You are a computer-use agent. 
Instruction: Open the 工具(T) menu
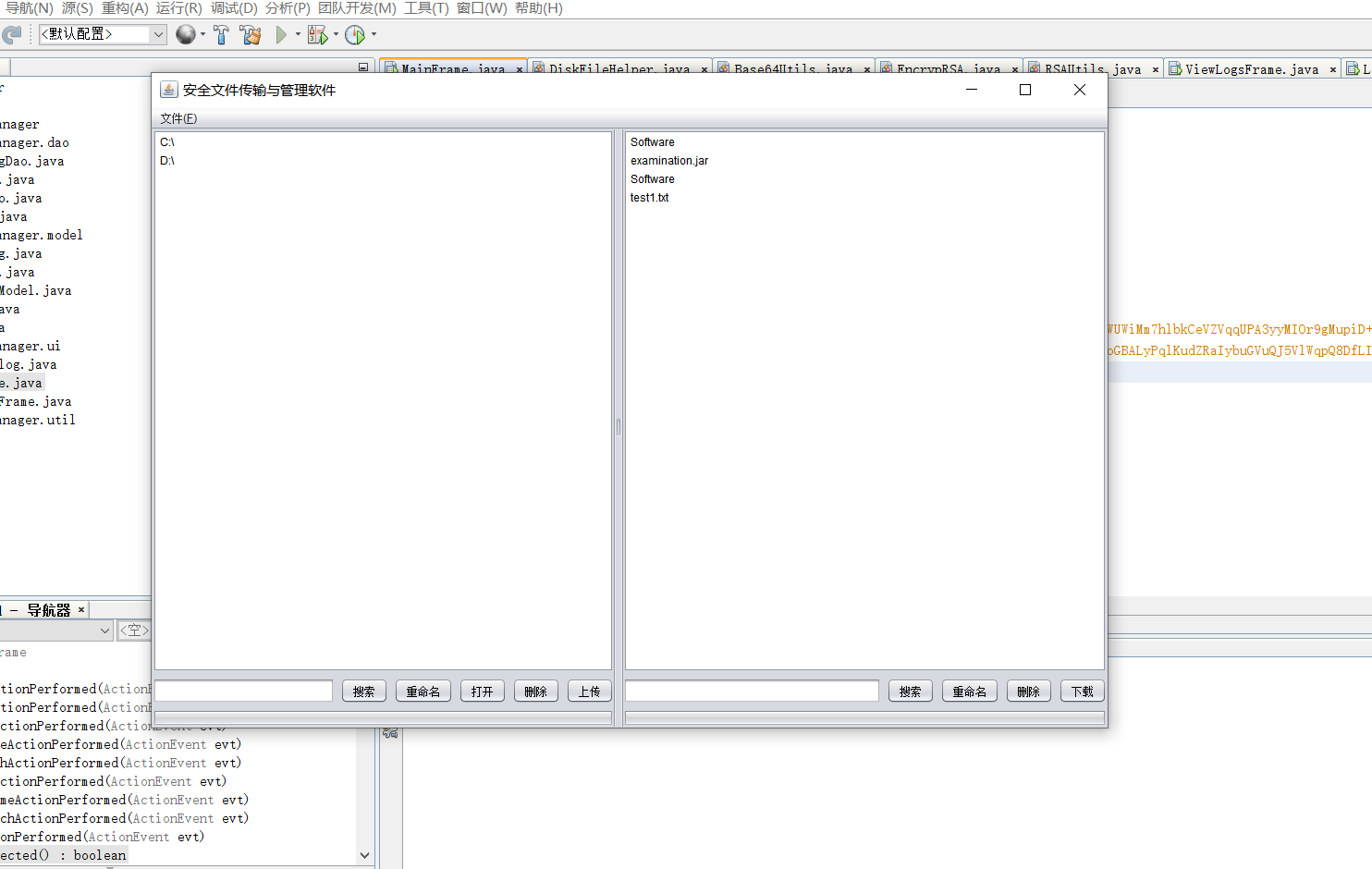426,8
